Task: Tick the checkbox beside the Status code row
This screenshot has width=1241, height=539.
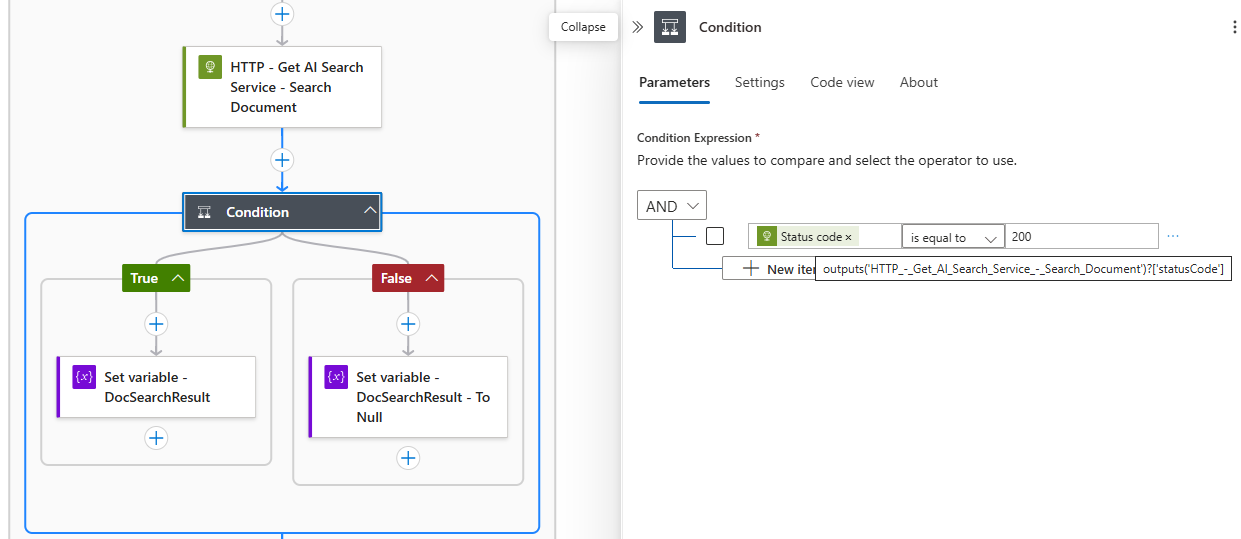Action: pyautogui.click(x=715, y=236)
